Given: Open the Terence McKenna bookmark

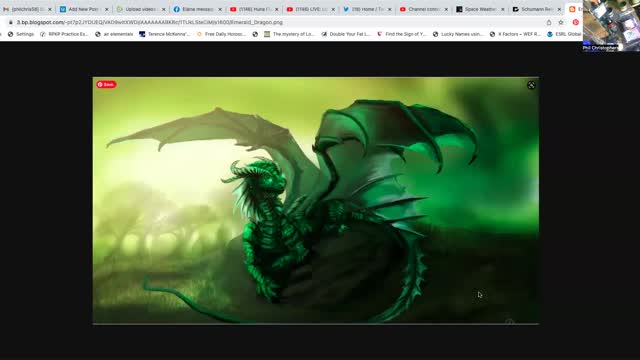Looking at the screenshot, I should point(164,34).
